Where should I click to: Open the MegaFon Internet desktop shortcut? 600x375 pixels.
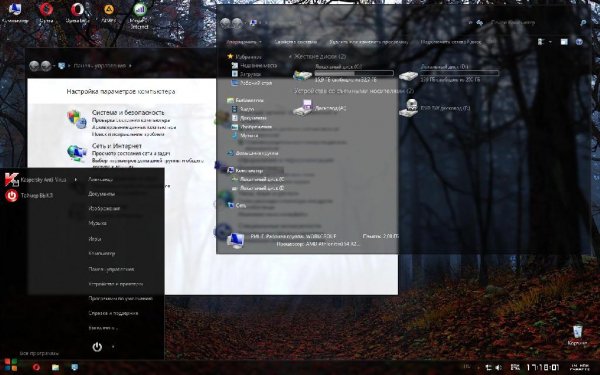(x=139, y=16)
